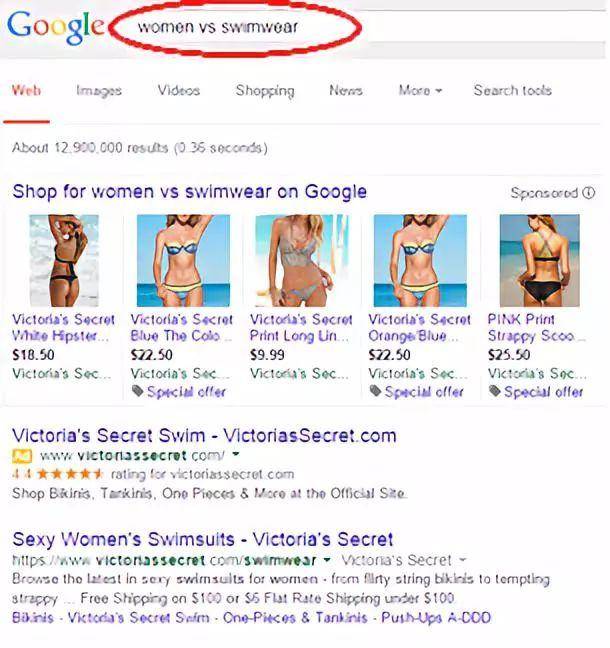Screen dimensions: 610x648
Task: Click the Ad badge icon beside victoriassecret.com
Action: coord(22,456)
